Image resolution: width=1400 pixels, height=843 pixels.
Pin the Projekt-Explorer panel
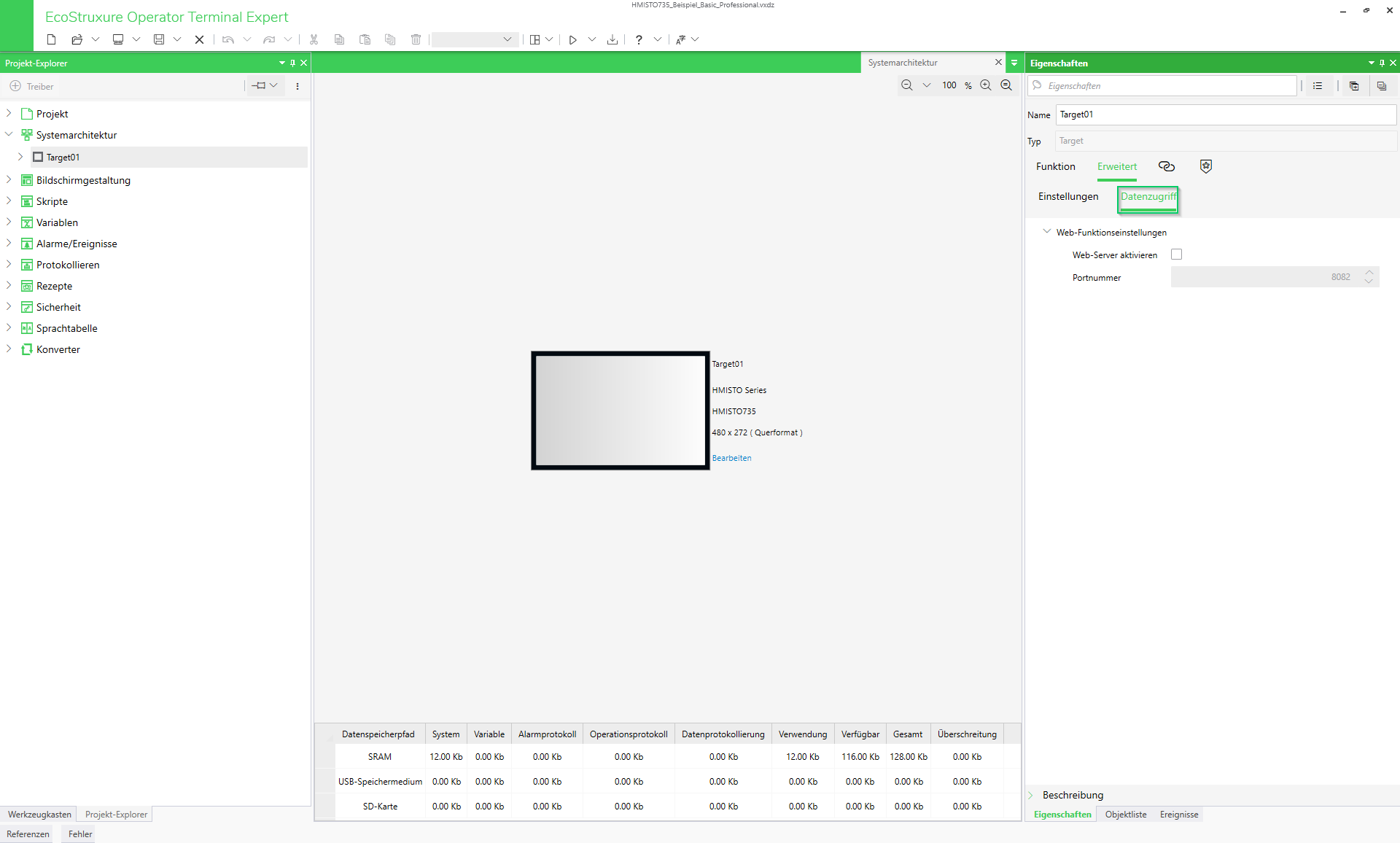[293, 63]
